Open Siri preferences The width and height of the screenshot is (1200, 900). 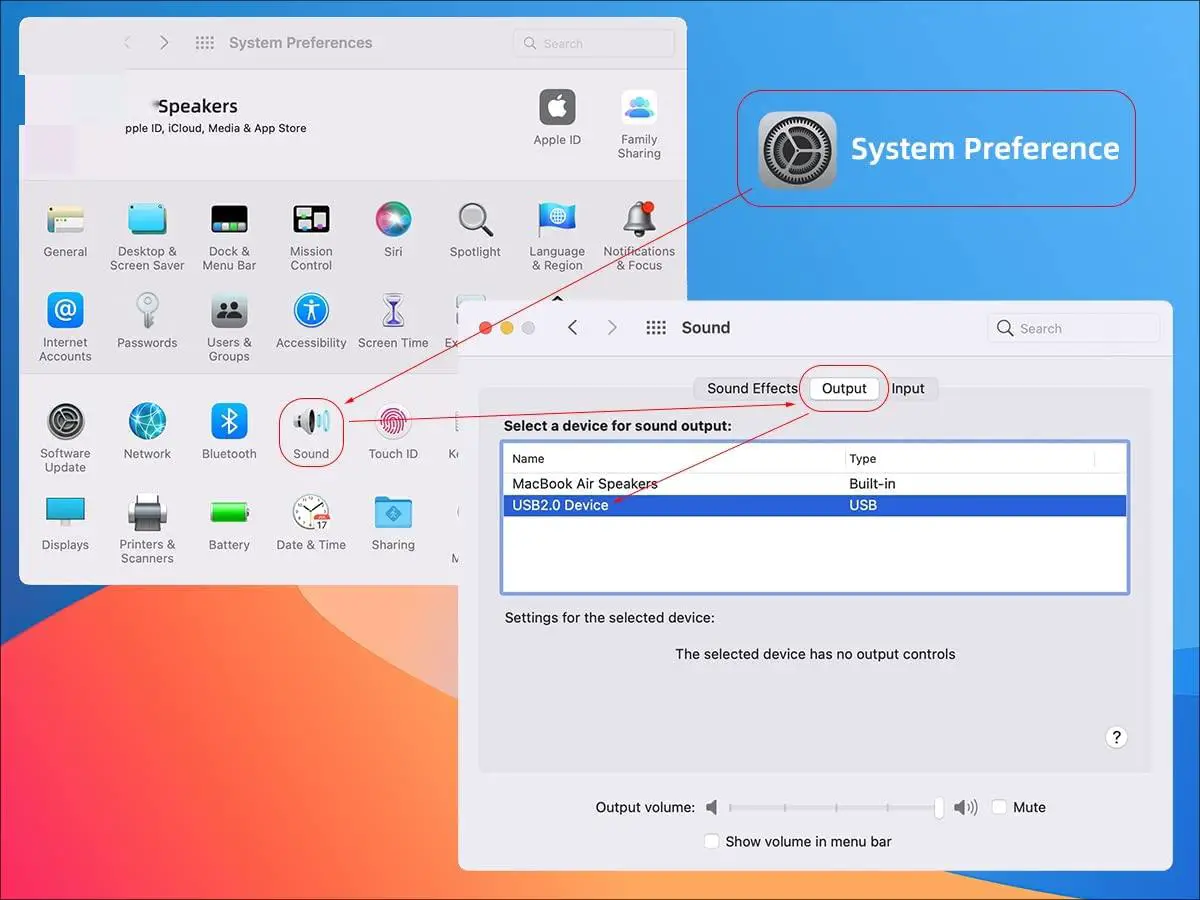click(393, 220)
